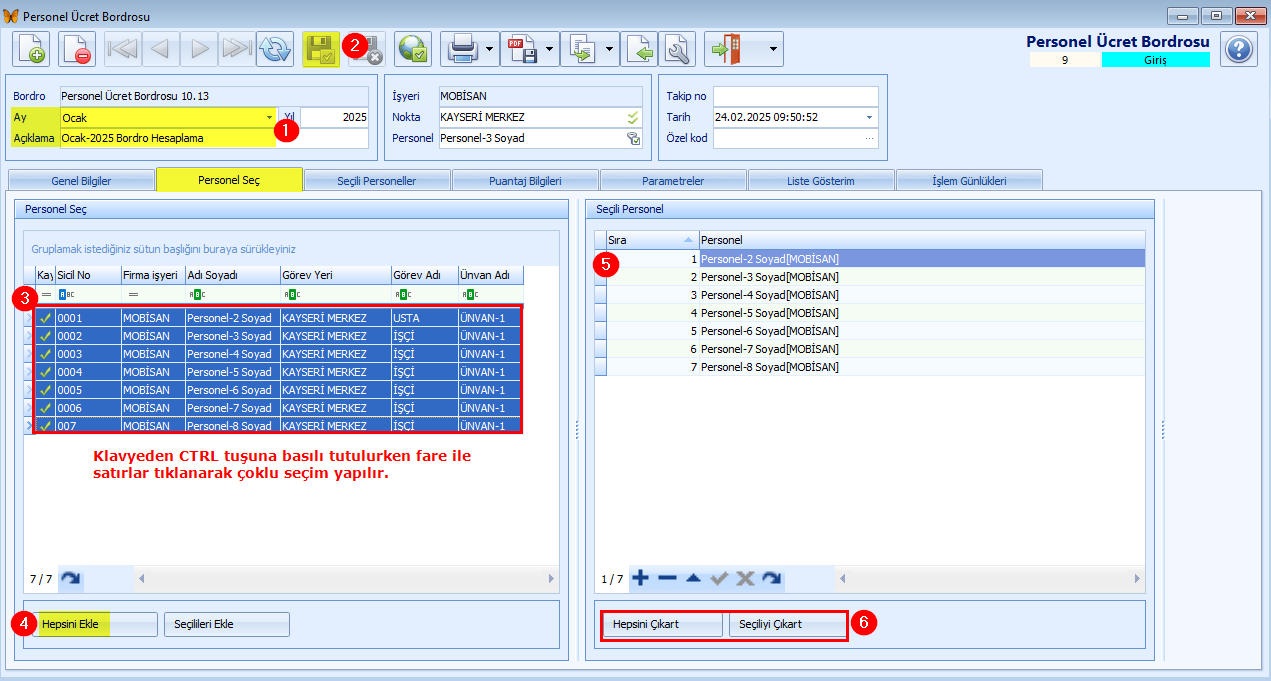Click the Açıklama description input field
This screenshot has width=1271, height=681.
tap(214, 138)
